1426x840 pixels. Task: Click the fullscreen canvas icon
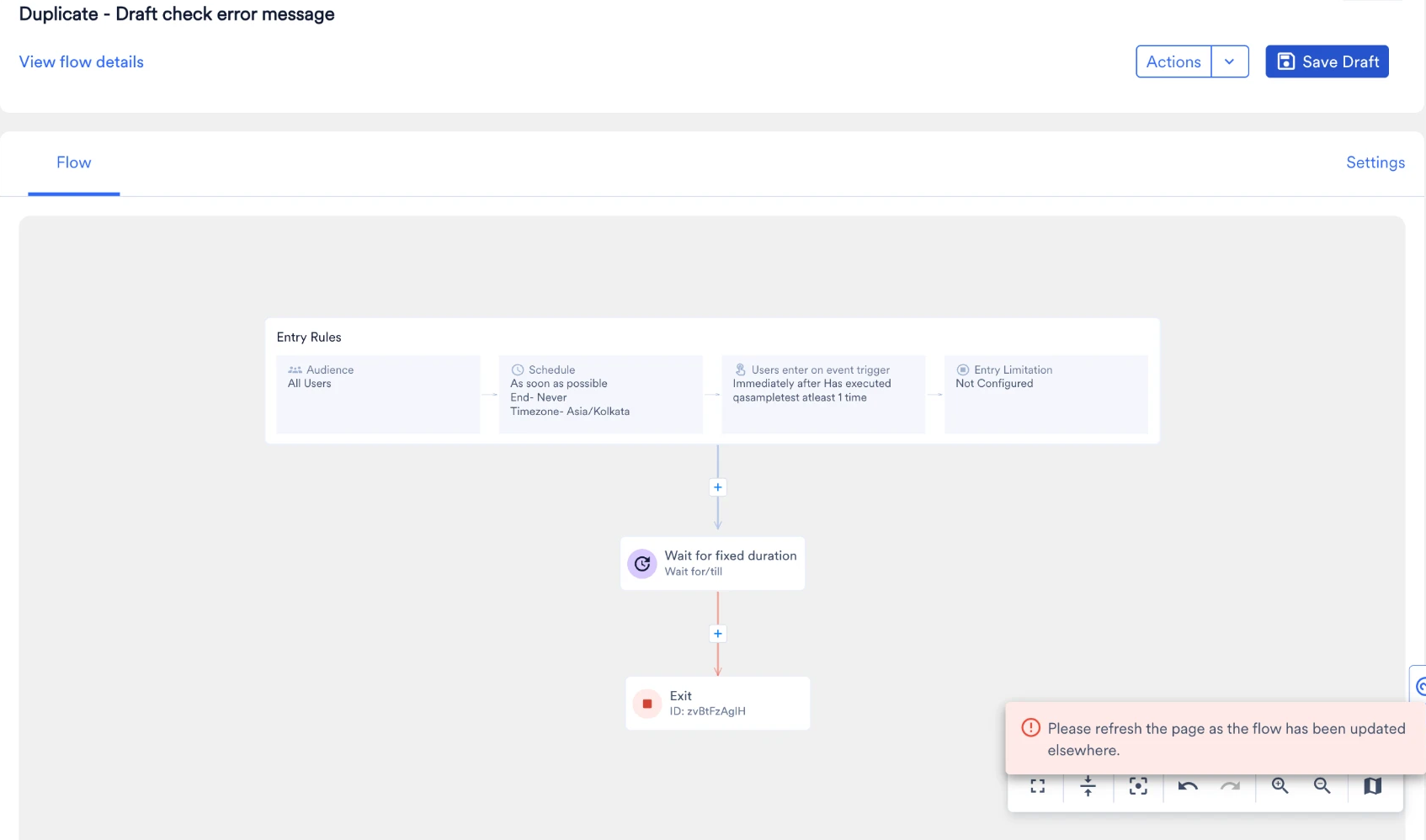tap(1037, 786)
